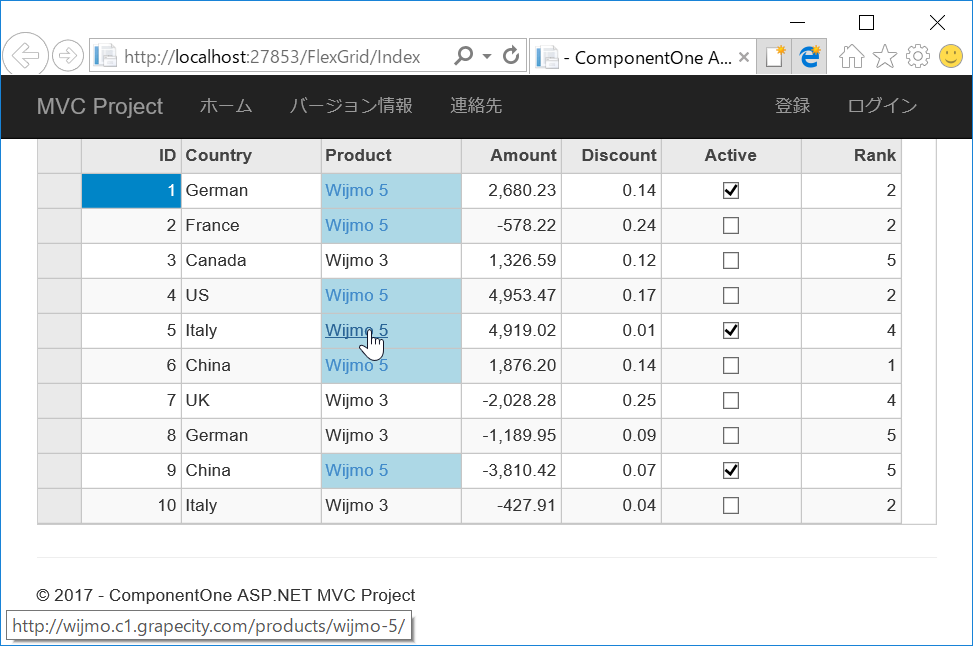Select all via grid top-left corner cell
Screen dimensions: 973x646
[x=60, y=156]
